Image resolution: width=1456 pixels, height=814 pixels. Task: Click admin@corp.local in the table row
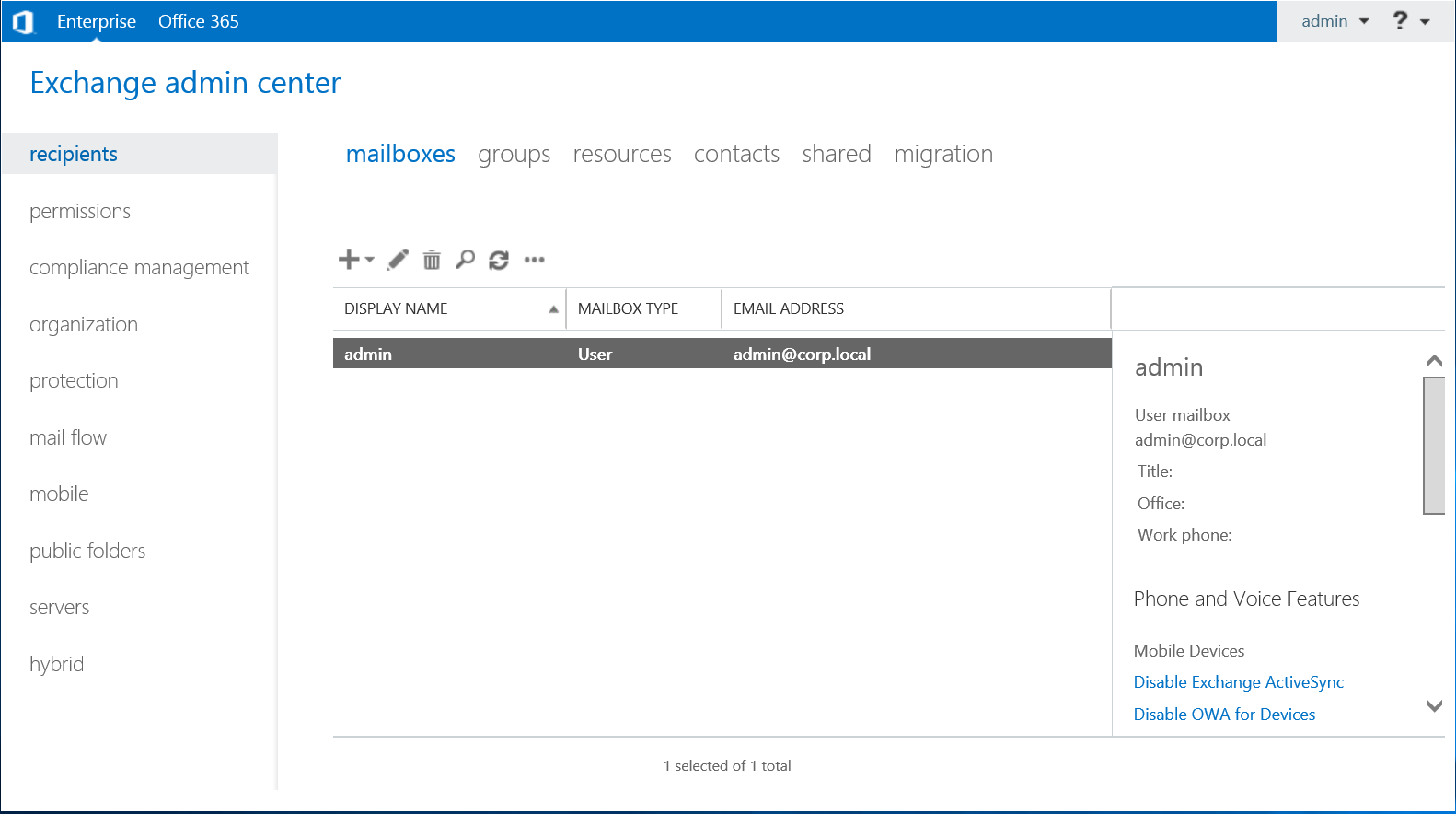click(802, 354)
